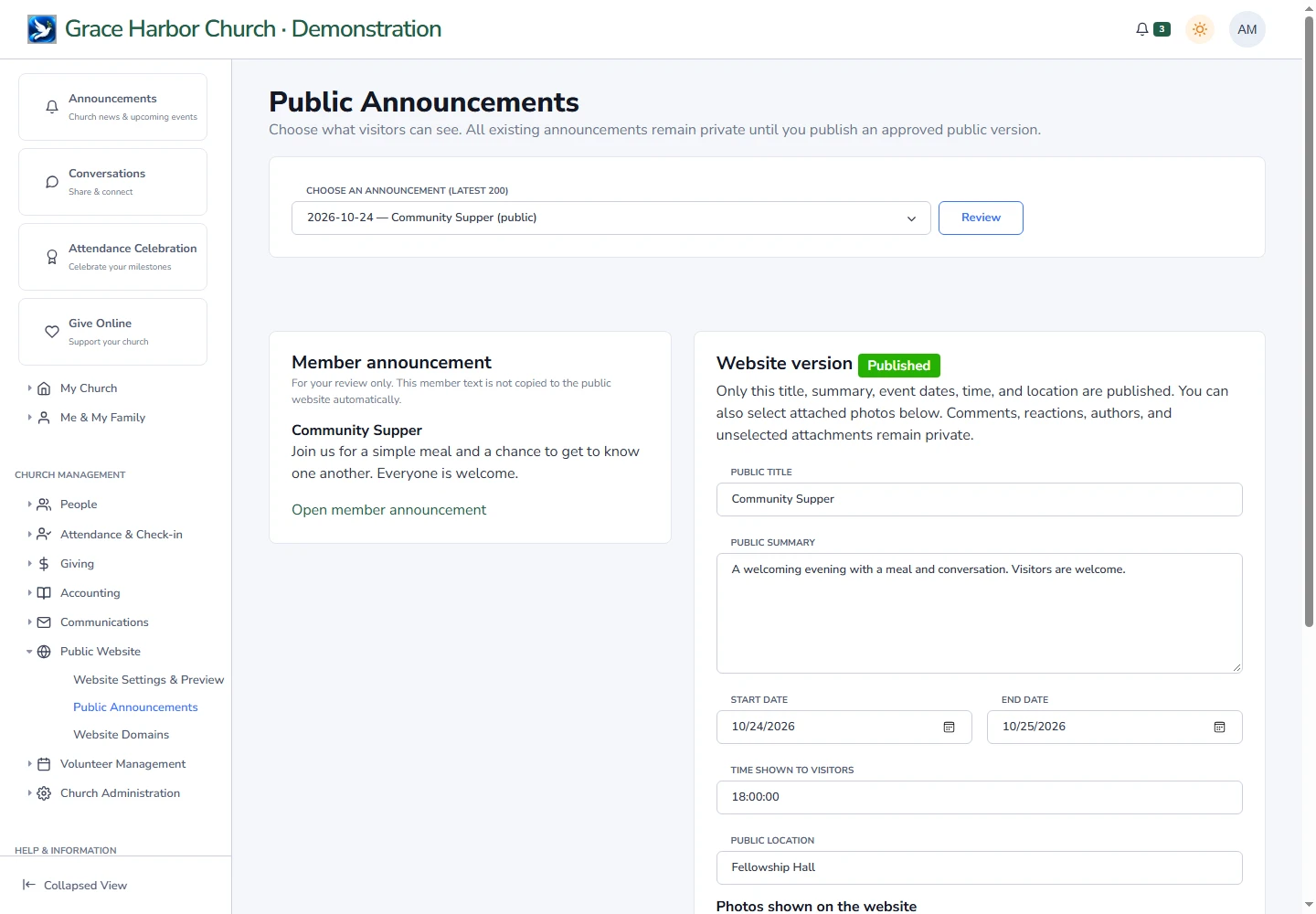Click the Attendance & Check-in icon
The image size is (1316, 914).
click(44, 535)
